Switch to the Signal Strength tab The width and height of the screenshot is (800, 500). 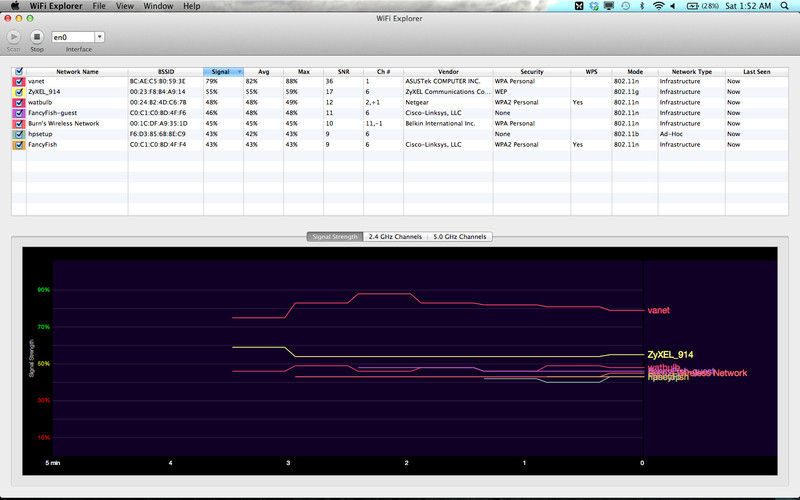coord(335,237)
